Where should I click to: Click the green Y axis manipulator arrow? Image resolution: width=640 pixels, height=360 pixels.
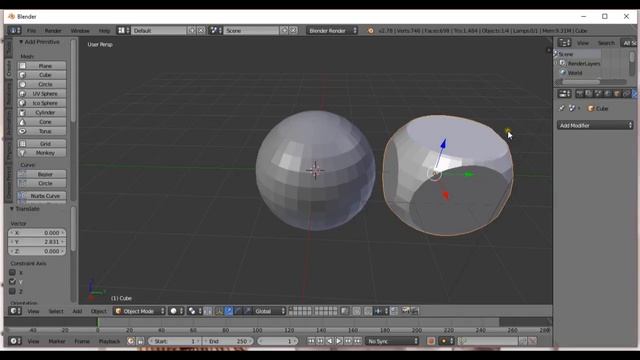(469, 174)
